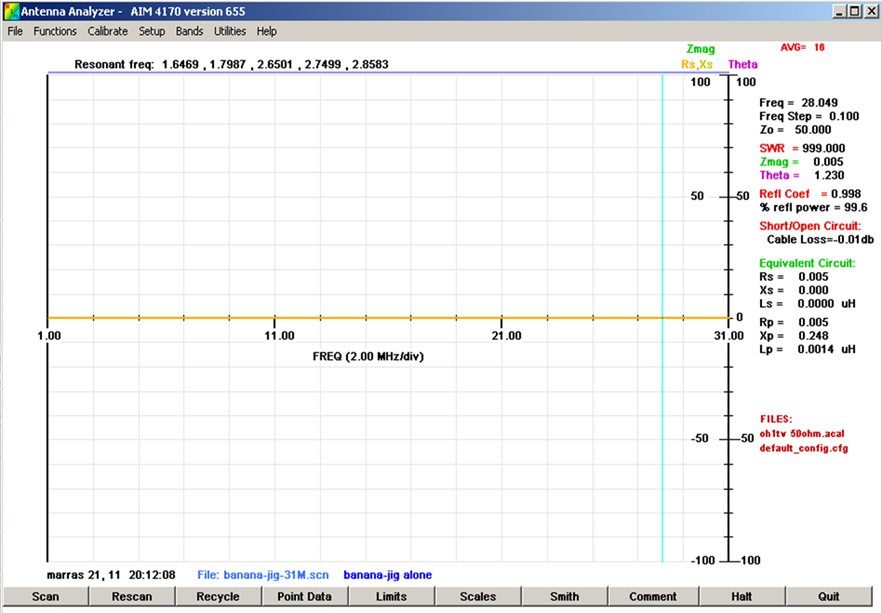Add a Comment to scan
This screenshot has width=882, height=613.
point(652,597)
